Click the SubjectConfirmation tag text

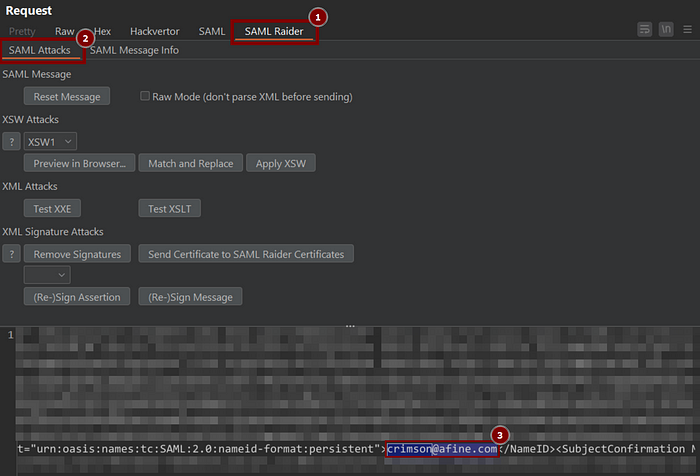(x=623, y=449)
